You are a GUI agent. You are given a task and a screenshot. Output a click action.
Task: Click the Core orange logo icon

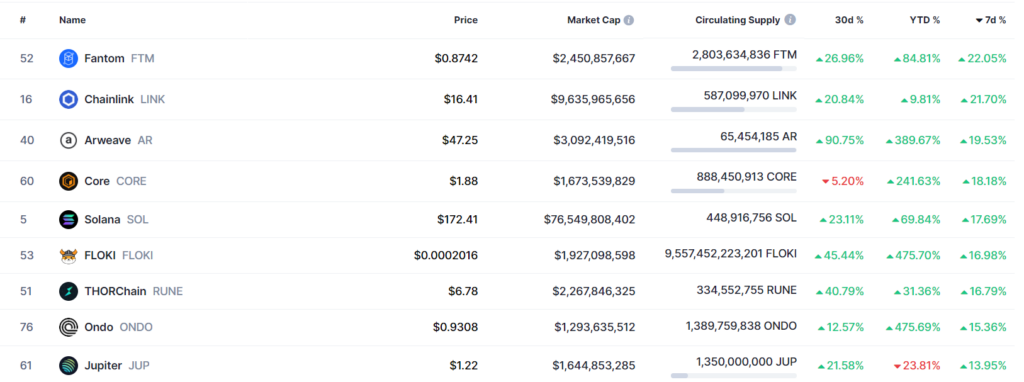[69, 181]
